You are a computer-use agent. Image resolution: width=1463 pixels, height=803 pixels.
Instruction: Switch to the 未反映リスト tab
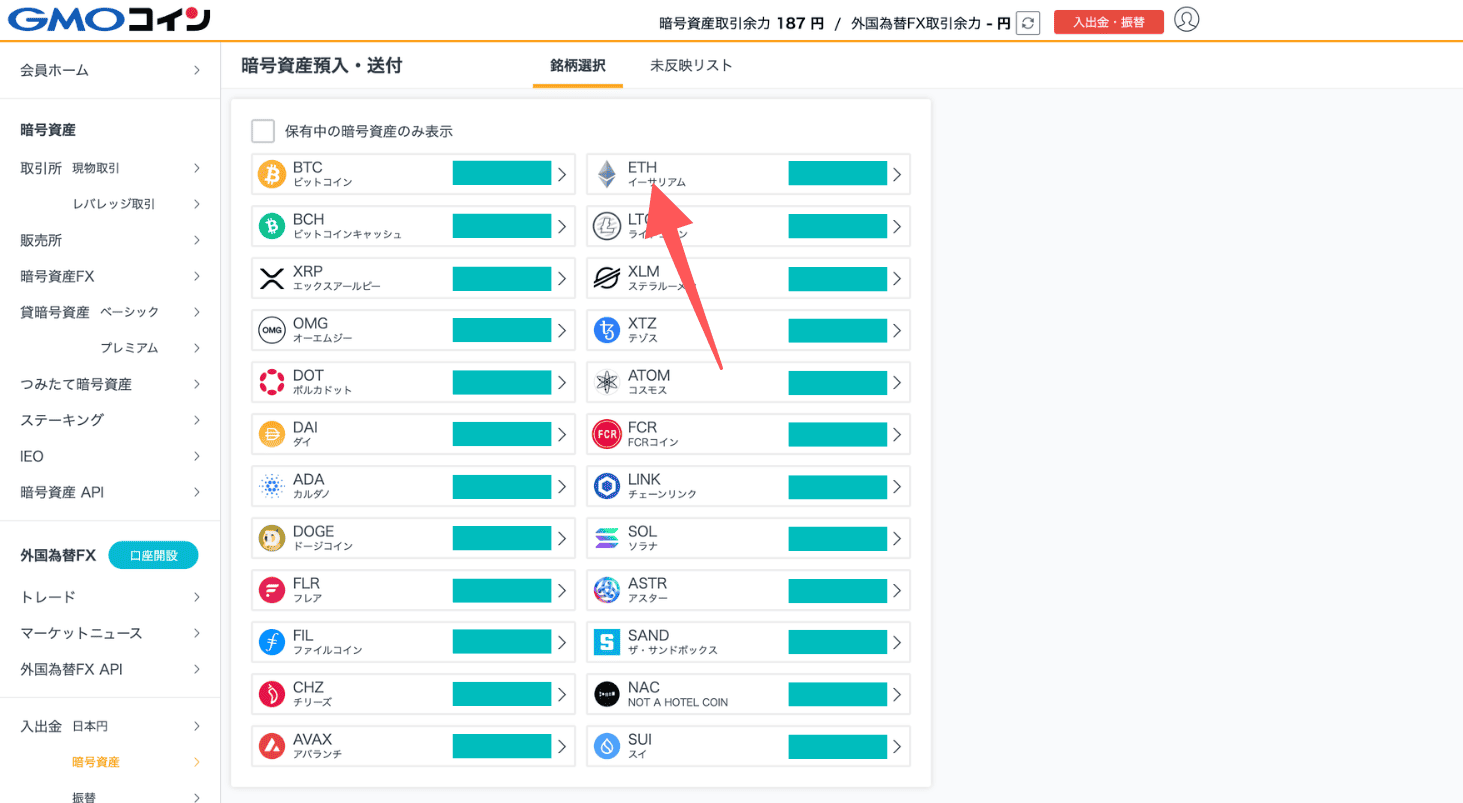point(691,66)
